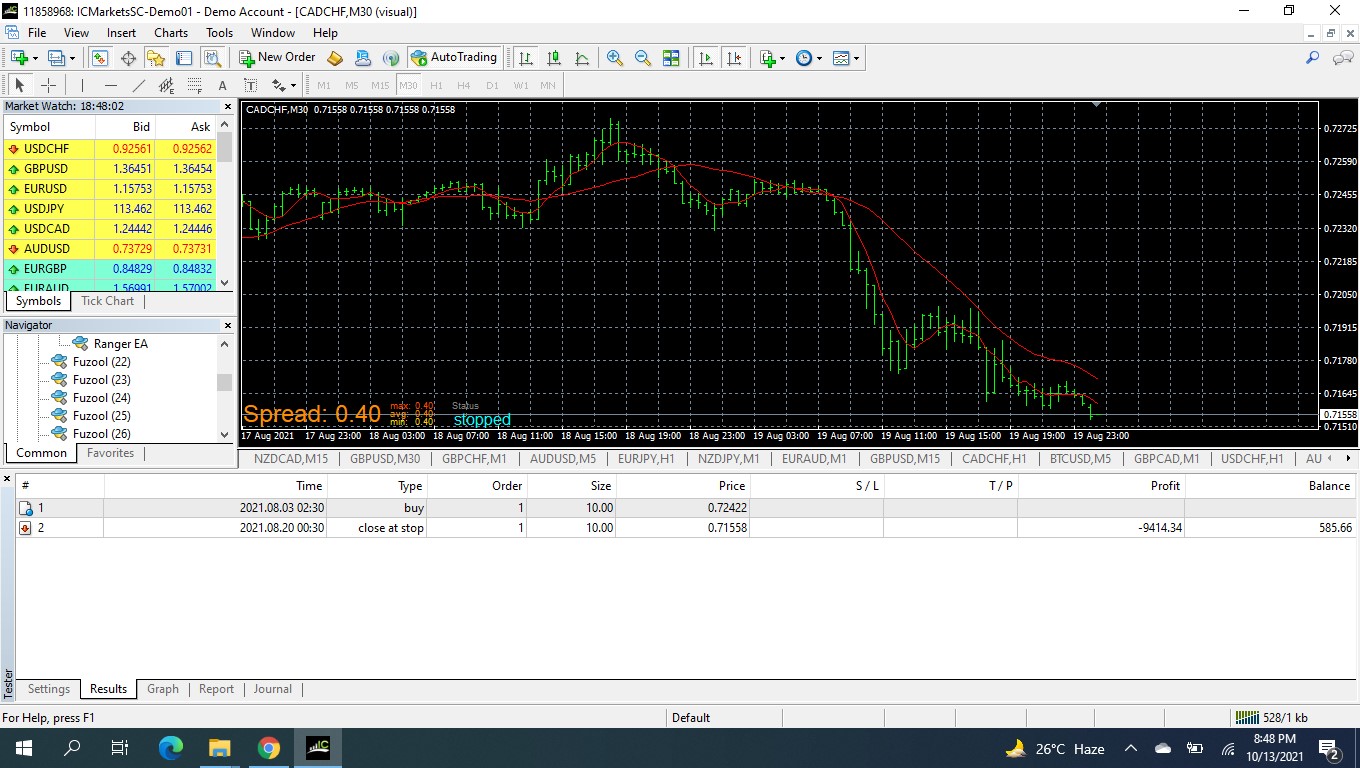Switch chart to line chart view
This screenshot has width=1360, height=768.
coord(582,58)
